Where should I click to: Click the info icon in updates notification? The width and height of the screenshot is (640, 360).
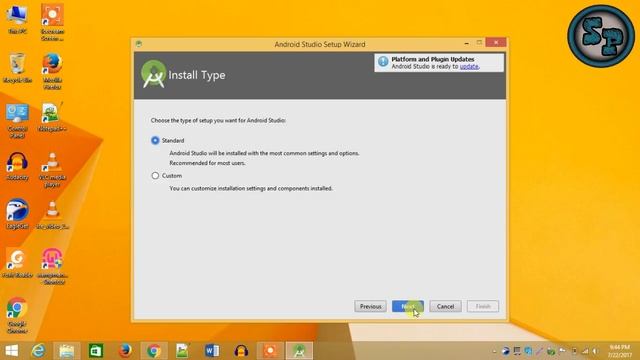coord(383,62)
